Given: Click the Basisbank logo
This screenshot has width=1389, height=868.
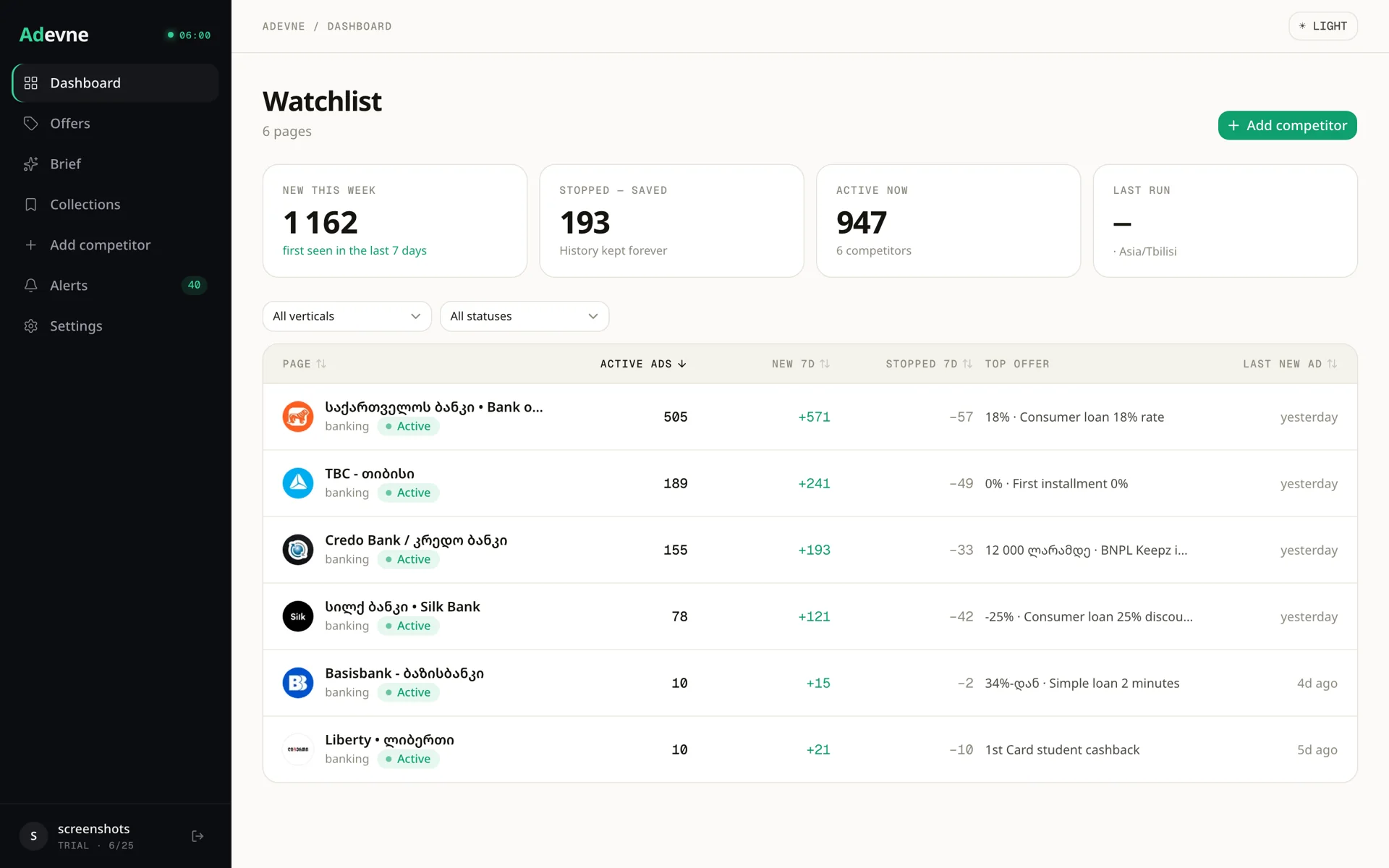Looking at the screenshot, I should point(298,683).
